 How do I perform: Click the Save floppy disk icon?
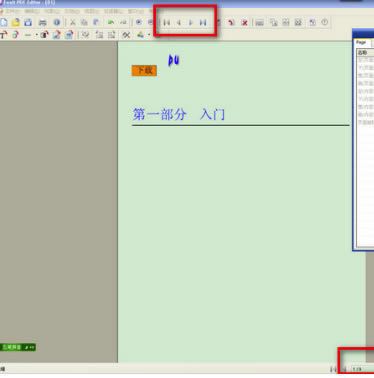click(x=28, y=22)
